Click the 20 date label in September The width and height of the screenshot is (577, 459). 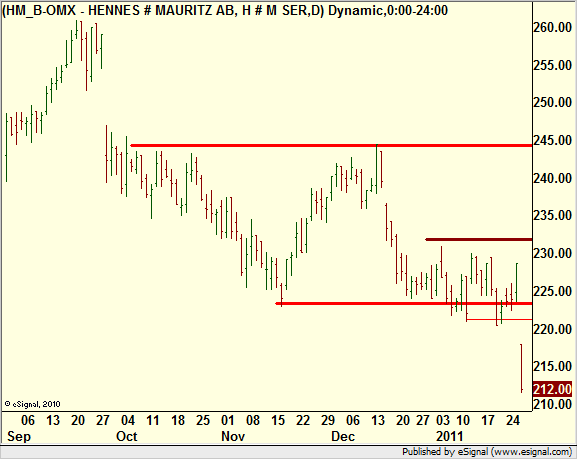coord(78,420)
